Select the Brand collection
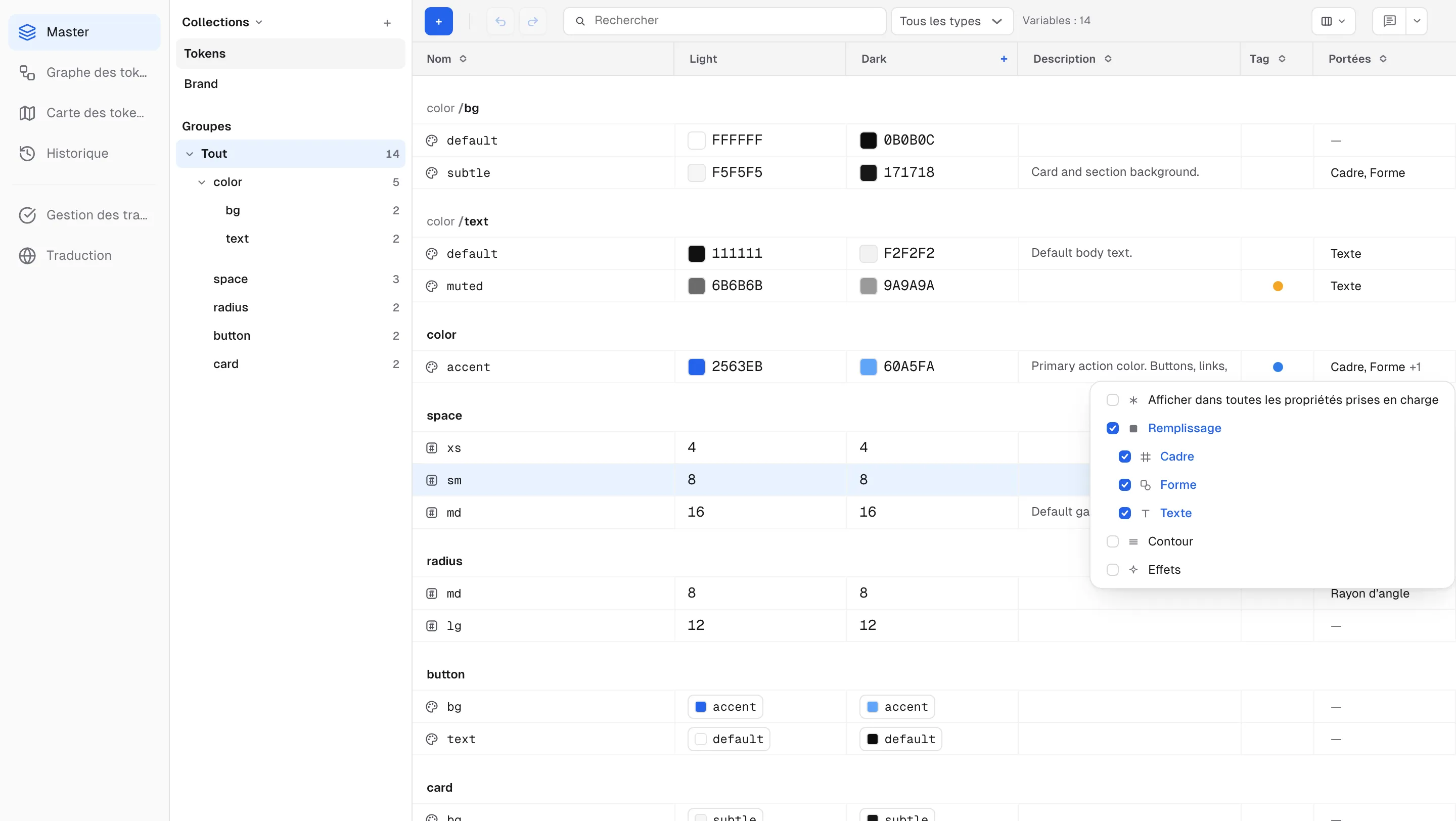Image resolution: width=1456 pixels, height=821 pixels. pos(291,83)
